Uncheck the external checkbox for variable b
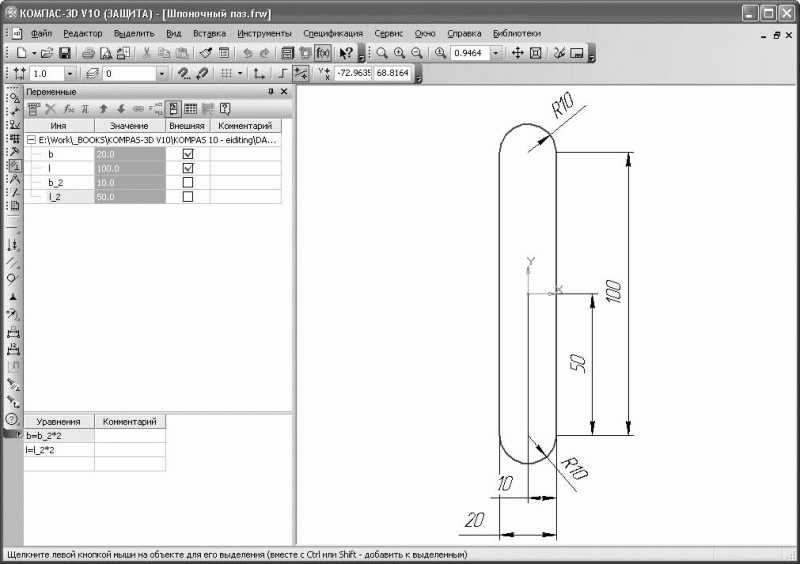The height and width of the screenshot is (564, 800). (188, 154)
